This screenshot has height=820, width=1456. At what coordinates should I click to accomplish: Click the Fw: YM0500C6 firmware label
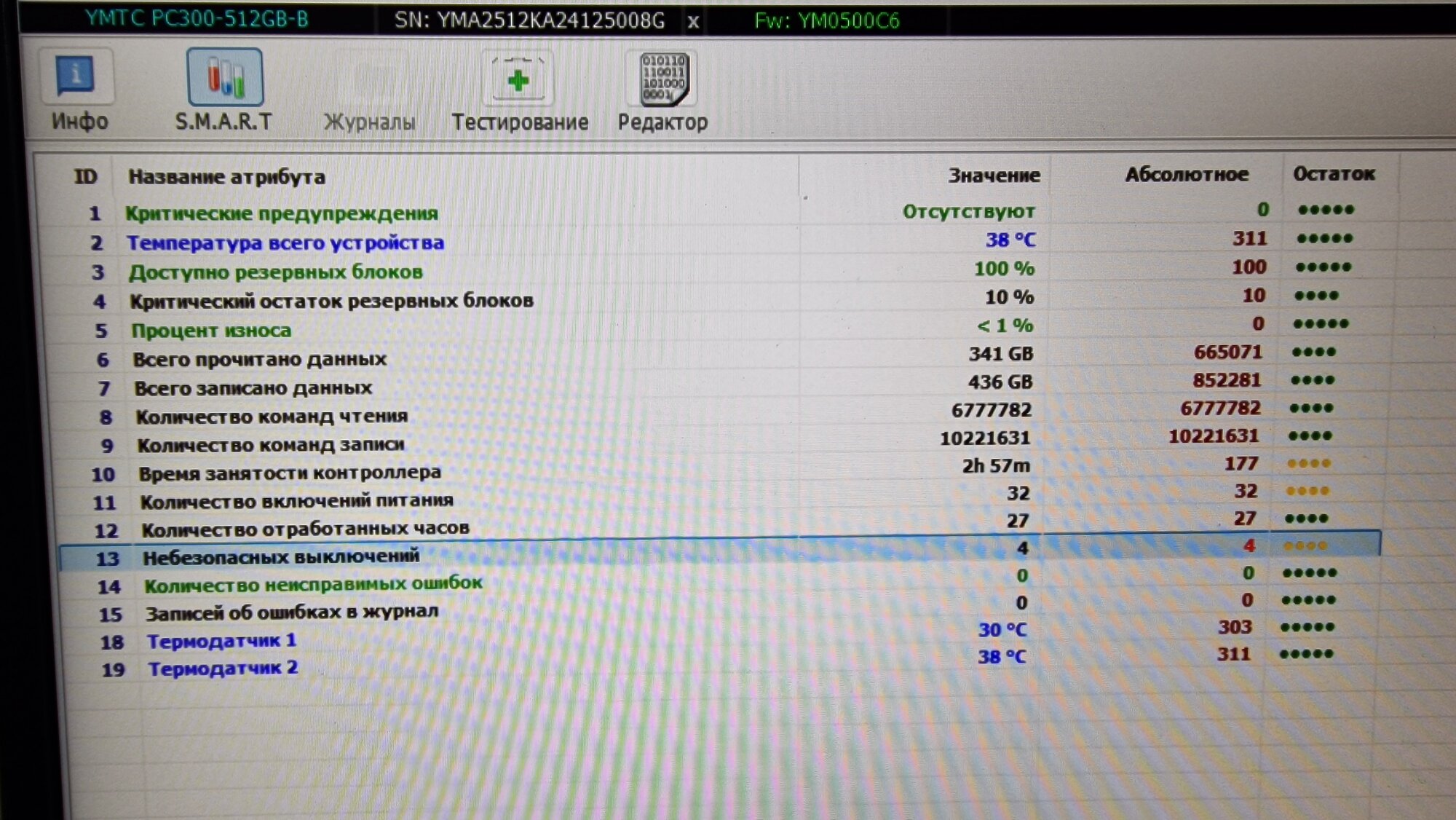pos(826,20)
